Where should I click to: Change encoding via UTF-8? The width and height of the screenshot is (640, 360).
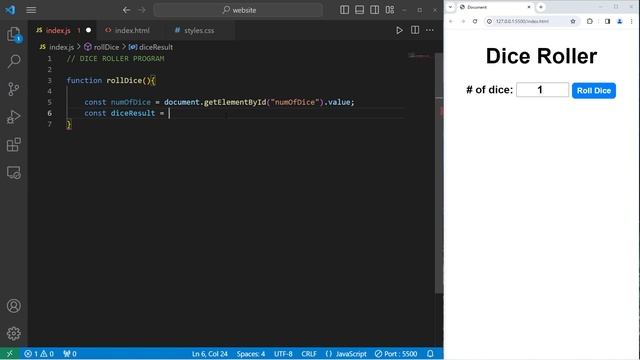tap(283, 354)
